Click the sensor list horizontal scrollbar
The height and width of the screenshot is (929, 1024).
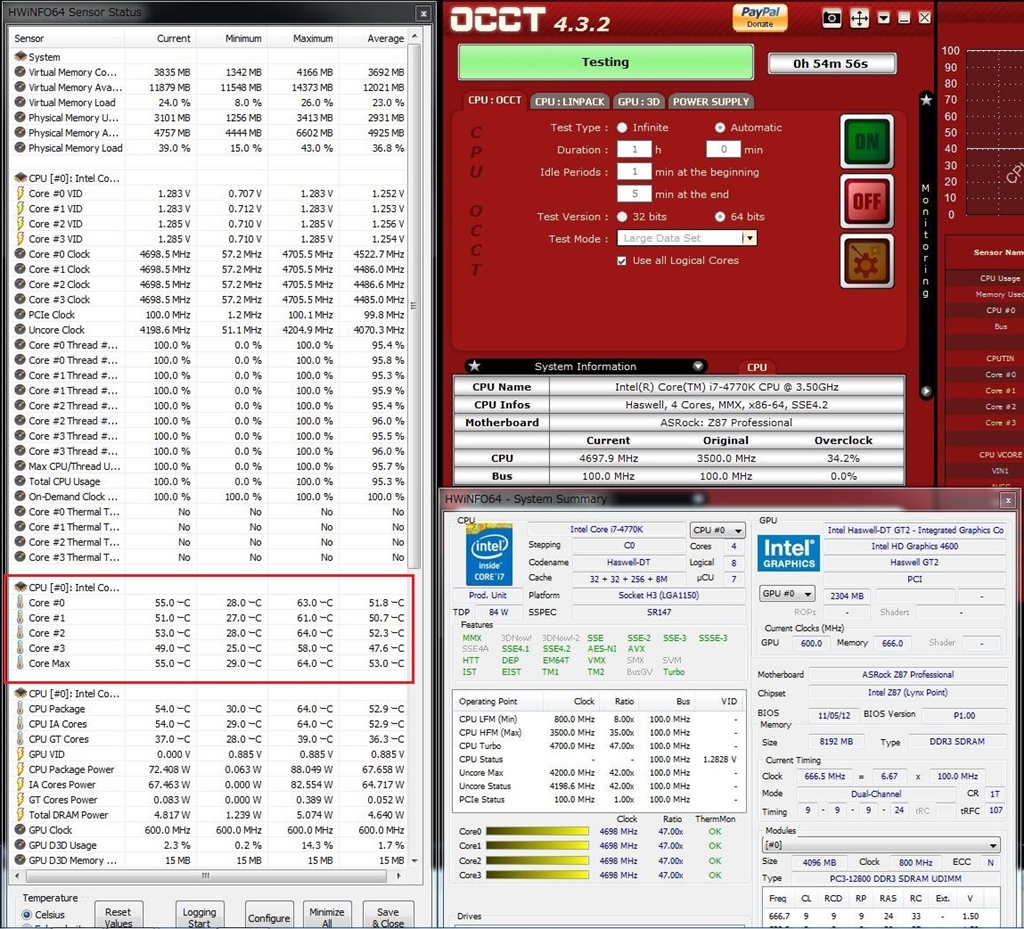205,875
